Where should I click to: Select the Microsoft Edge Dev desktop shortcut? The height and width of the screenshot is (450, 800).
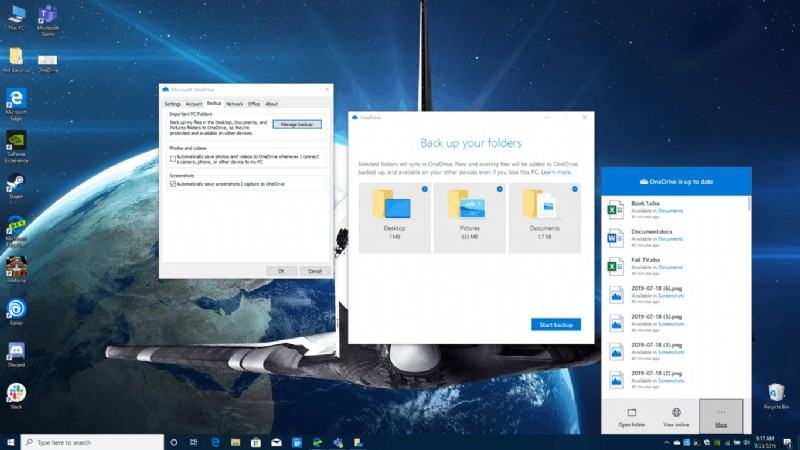pyautogui.click(x=16, y=231)
